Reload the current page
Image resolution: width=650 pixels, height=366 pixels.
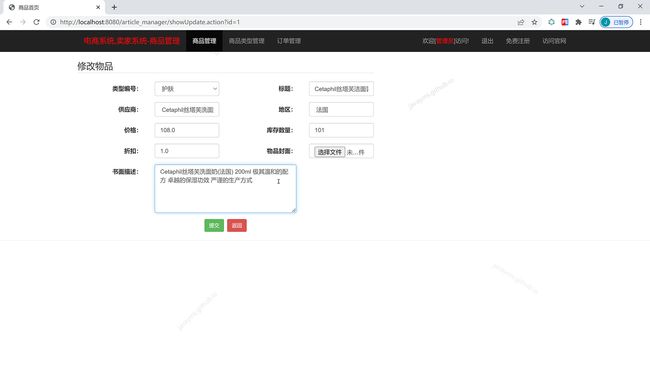click(x=36, y=22)
